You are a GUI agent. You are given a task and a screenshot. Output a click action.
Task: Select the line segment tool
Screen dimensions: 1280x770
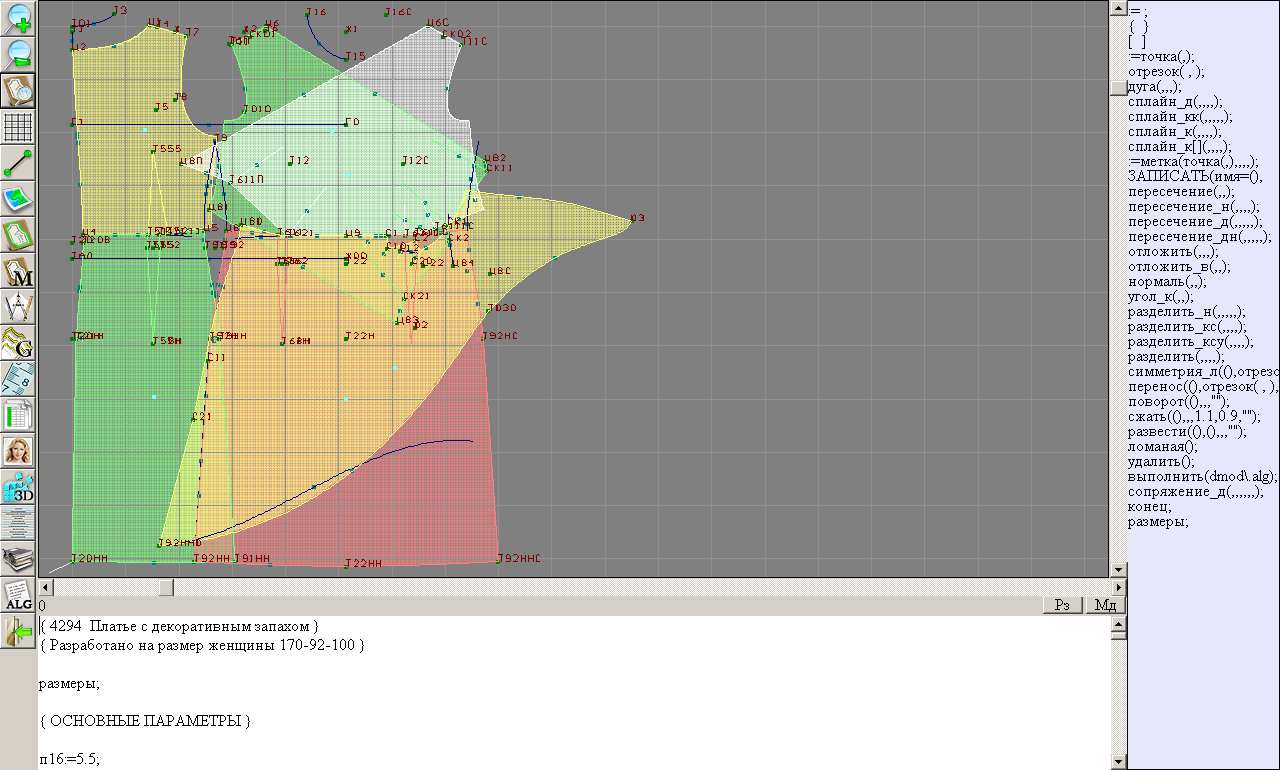(x=19, y=163)
